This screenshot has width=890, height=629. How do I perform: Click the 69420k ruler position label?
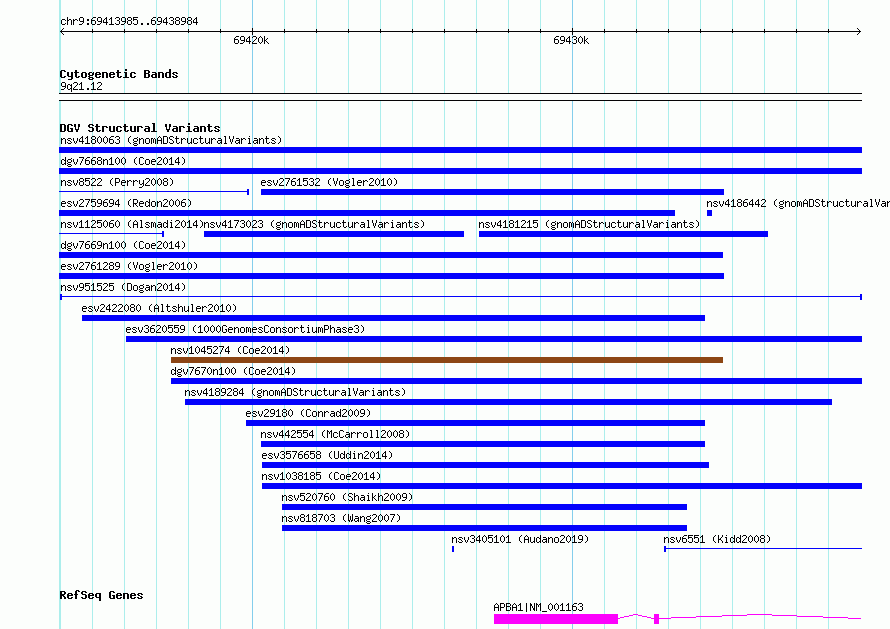251,40
